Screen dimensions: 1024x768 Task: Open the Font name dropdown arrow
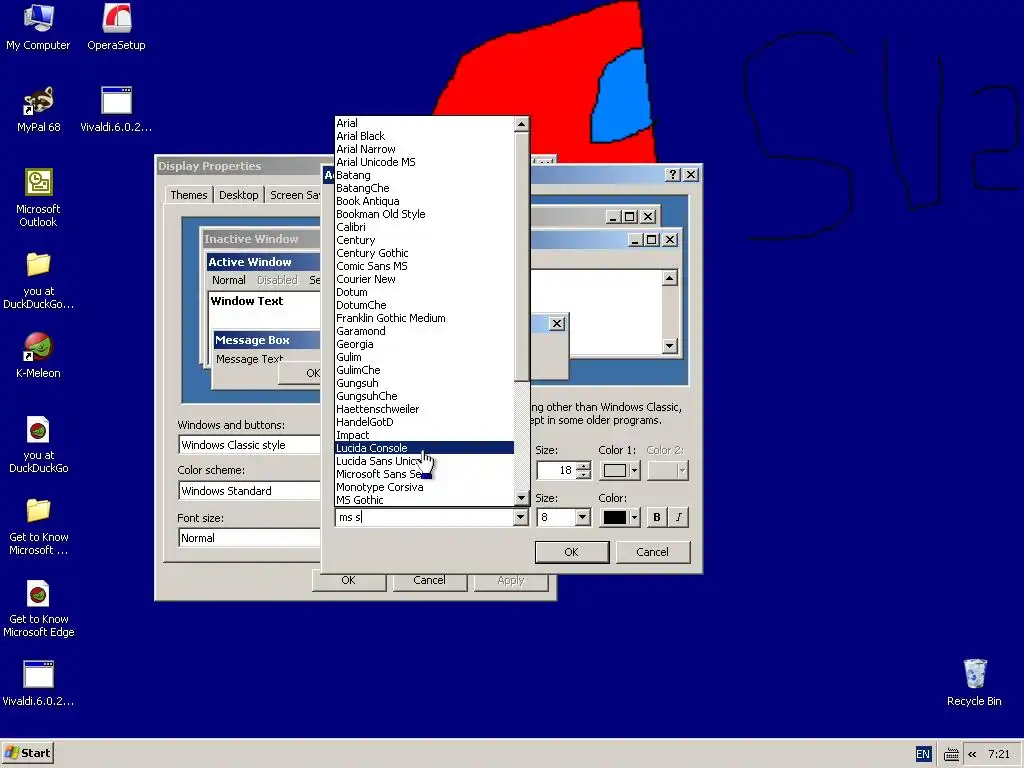click(520, 517)
